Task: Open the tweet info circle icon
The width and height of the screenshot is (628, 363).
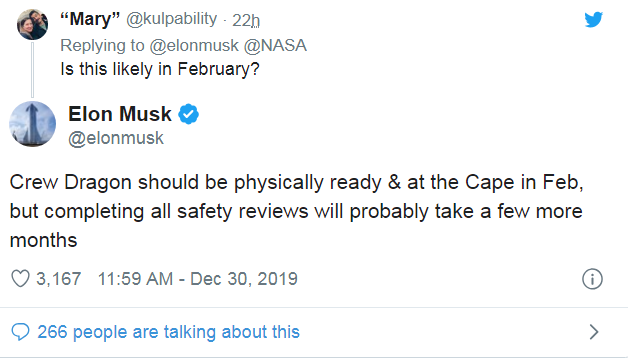Action: tap(592, 279)
